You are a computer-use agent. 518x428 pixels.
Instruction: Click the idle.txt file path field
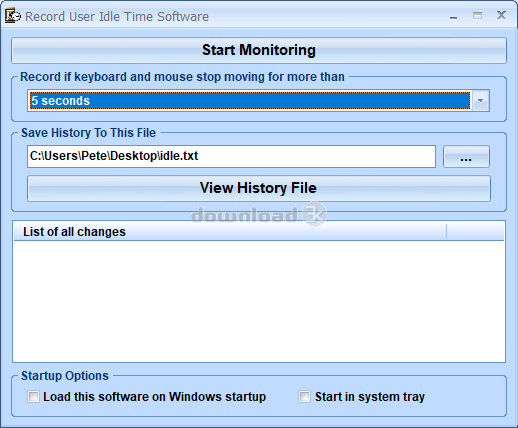pos(231,156)
